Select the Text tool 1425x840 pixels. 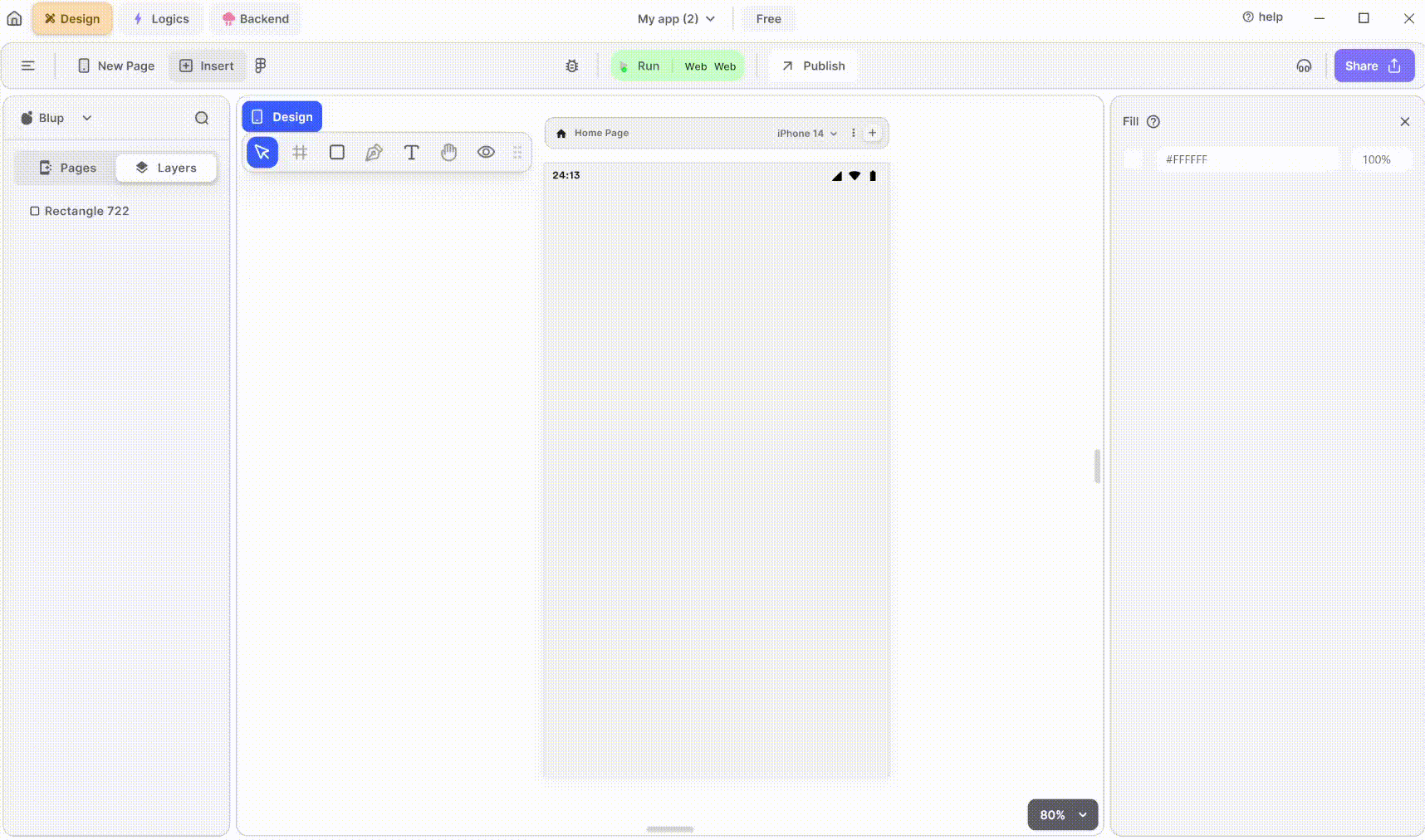tap(411, 152)
